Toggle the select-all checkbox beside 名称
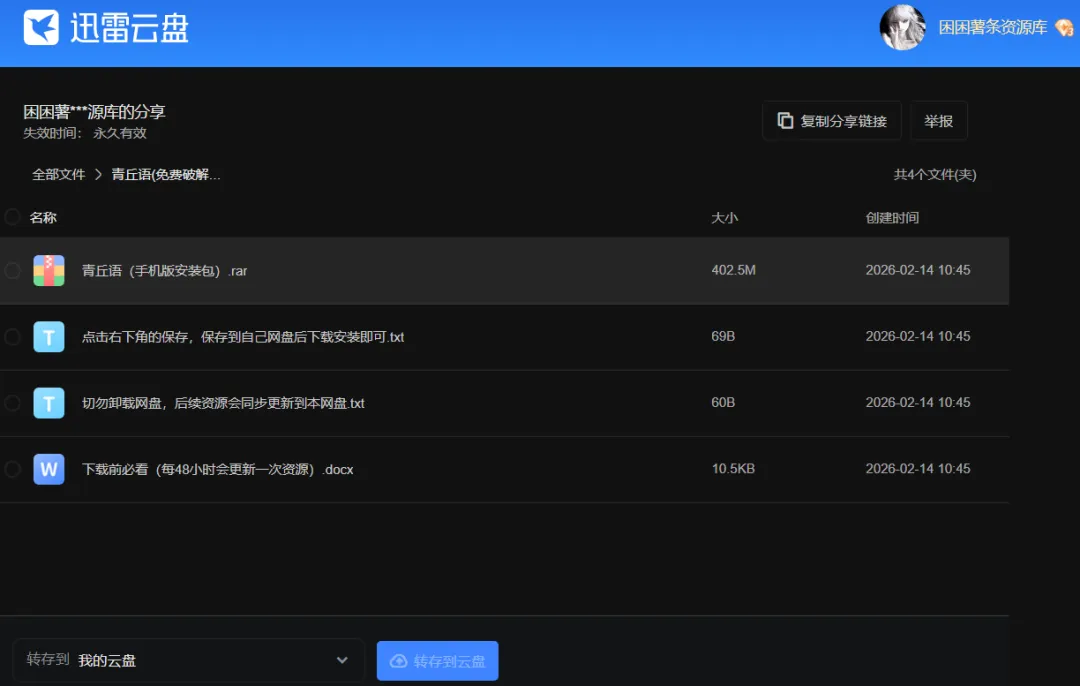This screenshot has height=686, width=1080. point(12,217)
